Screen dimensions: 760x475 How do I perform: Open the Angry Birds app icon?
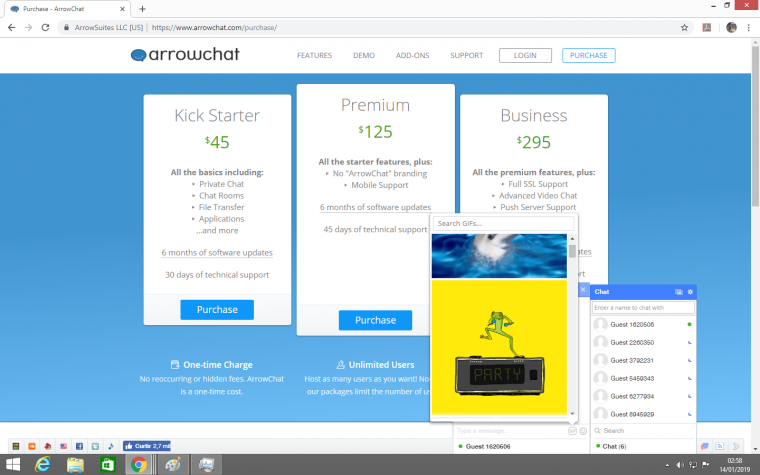coord(48,446)
